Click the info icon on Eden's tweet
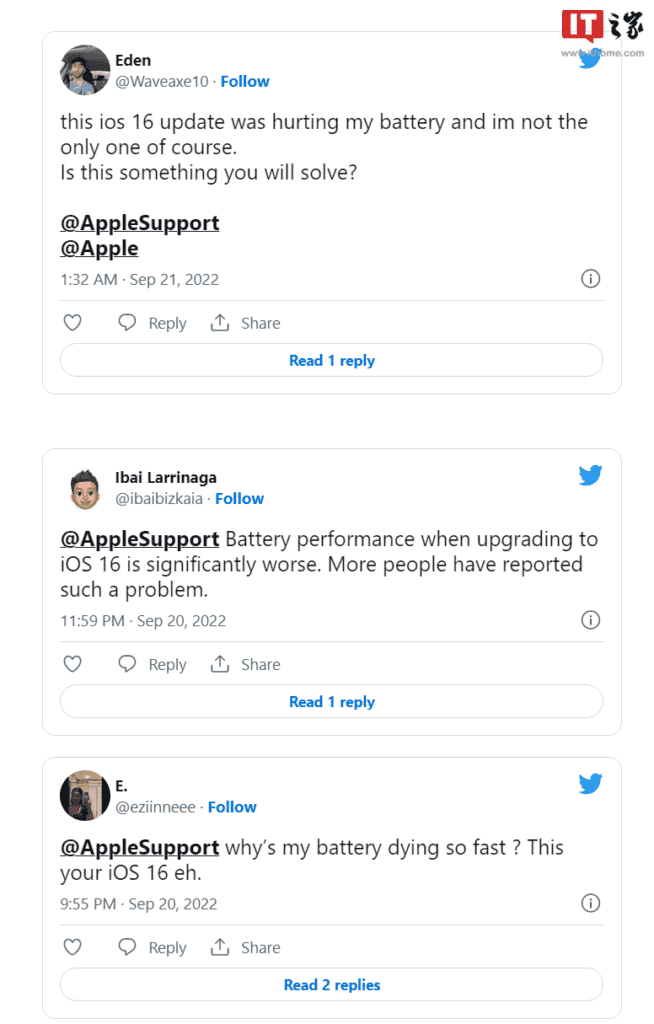The height and width of the screenshot is (1024, 654). [x=590, y=279]
